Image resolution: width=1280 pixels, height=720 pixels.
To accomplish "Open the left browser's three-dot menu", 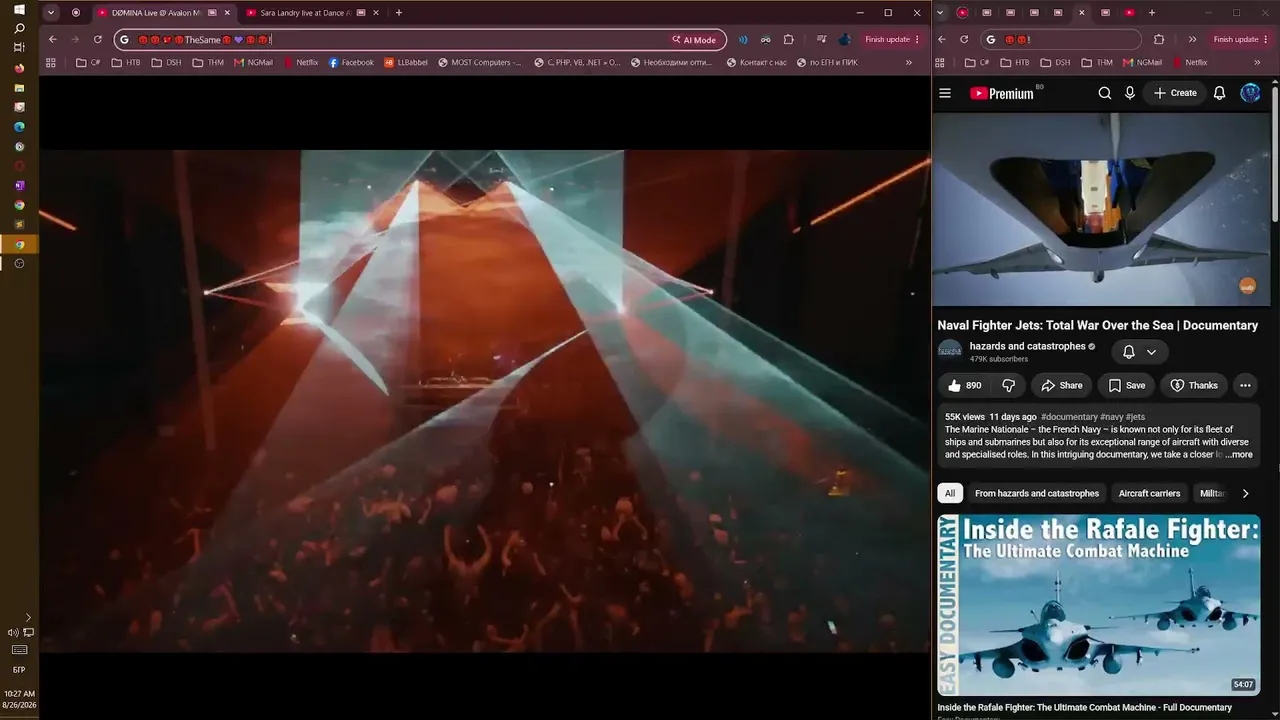I will pyautogui.click(x=917, y=40).
